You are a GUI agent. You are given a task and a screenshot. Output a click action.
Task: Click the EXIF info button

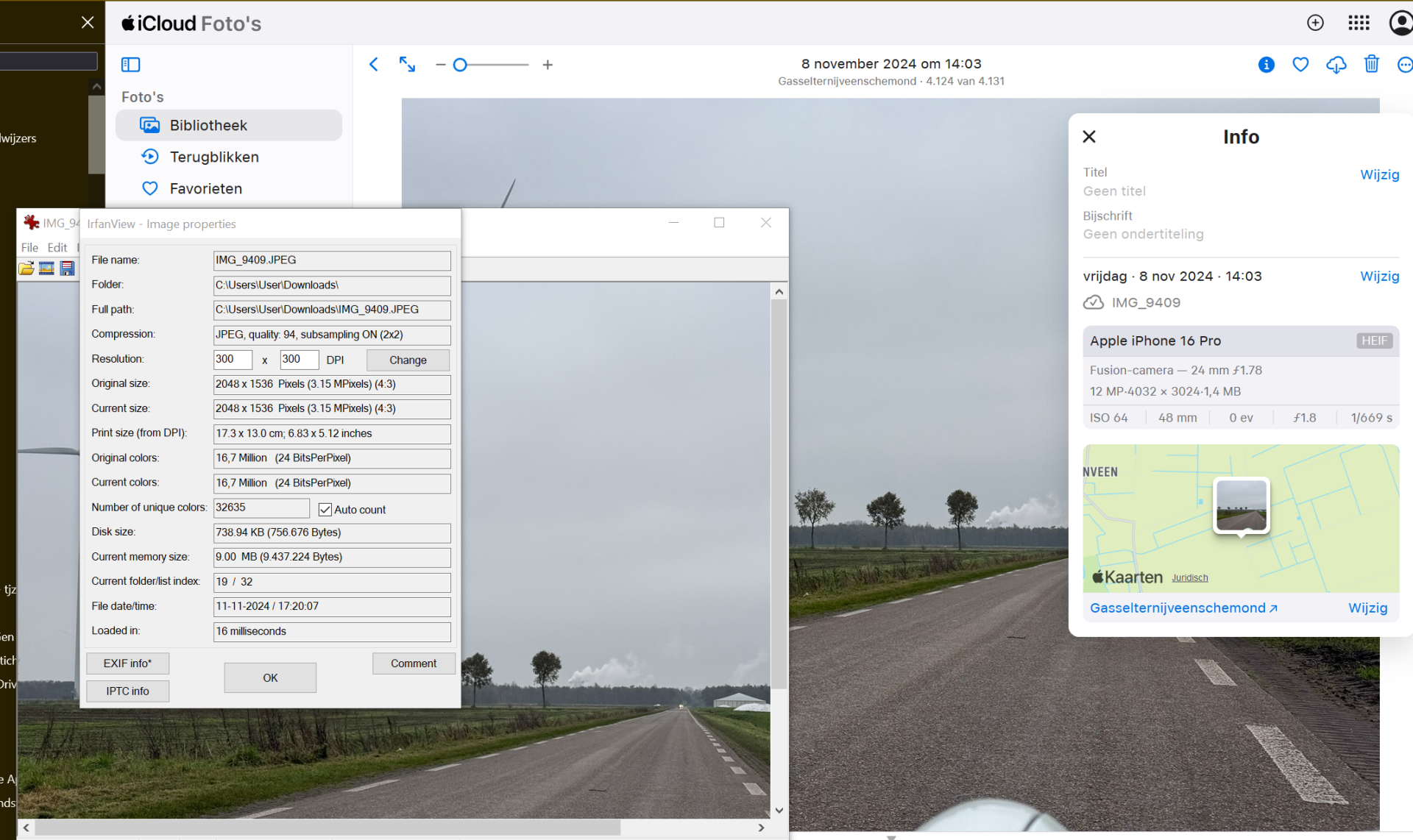point(127,663)
